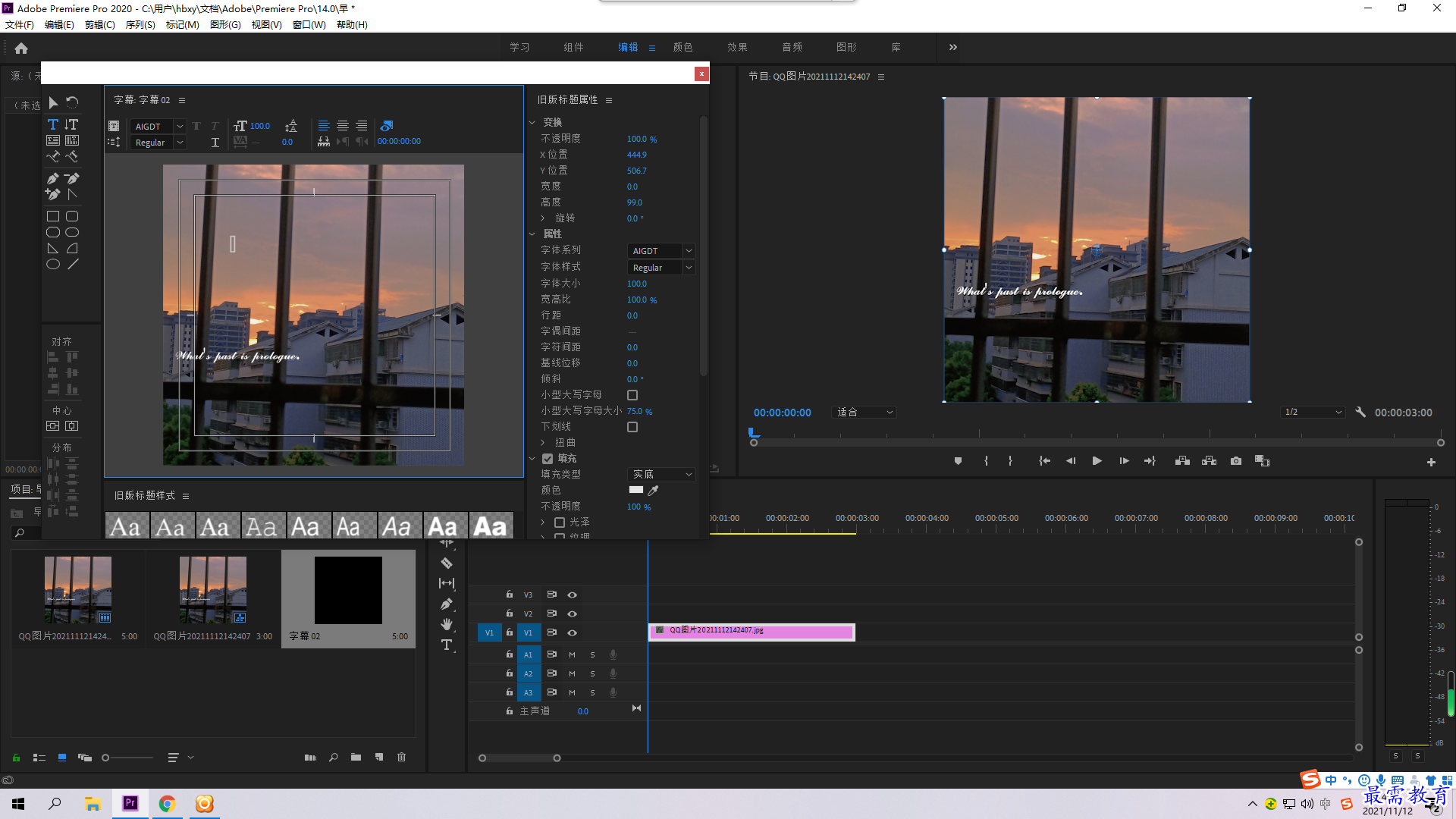Viewport: 1456px width, 819px height.
Task: Click New Title Based on Current Title icon
Action: (x=114, y=126)
